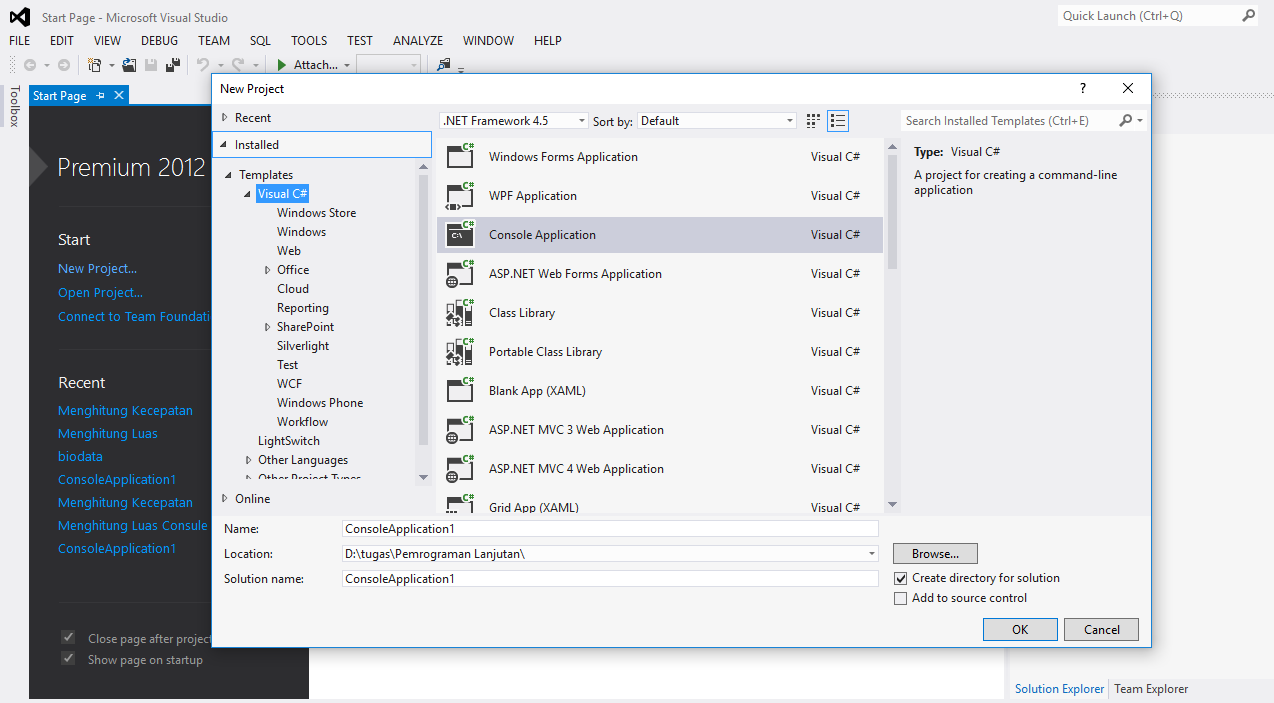The width and height of the screenshot is (1274, 703).
Task: Toggle Create directory for solution checkbox
Action: (x=901, y=578)
